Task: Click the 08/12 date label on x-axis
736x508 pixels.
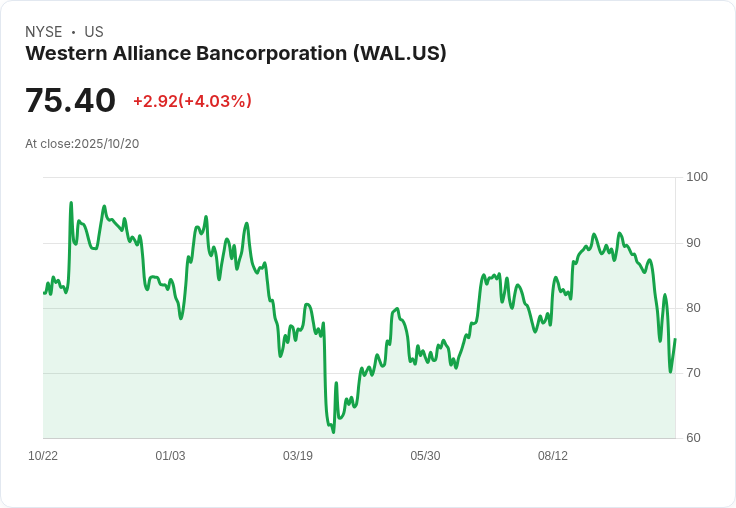Action: 552,455
